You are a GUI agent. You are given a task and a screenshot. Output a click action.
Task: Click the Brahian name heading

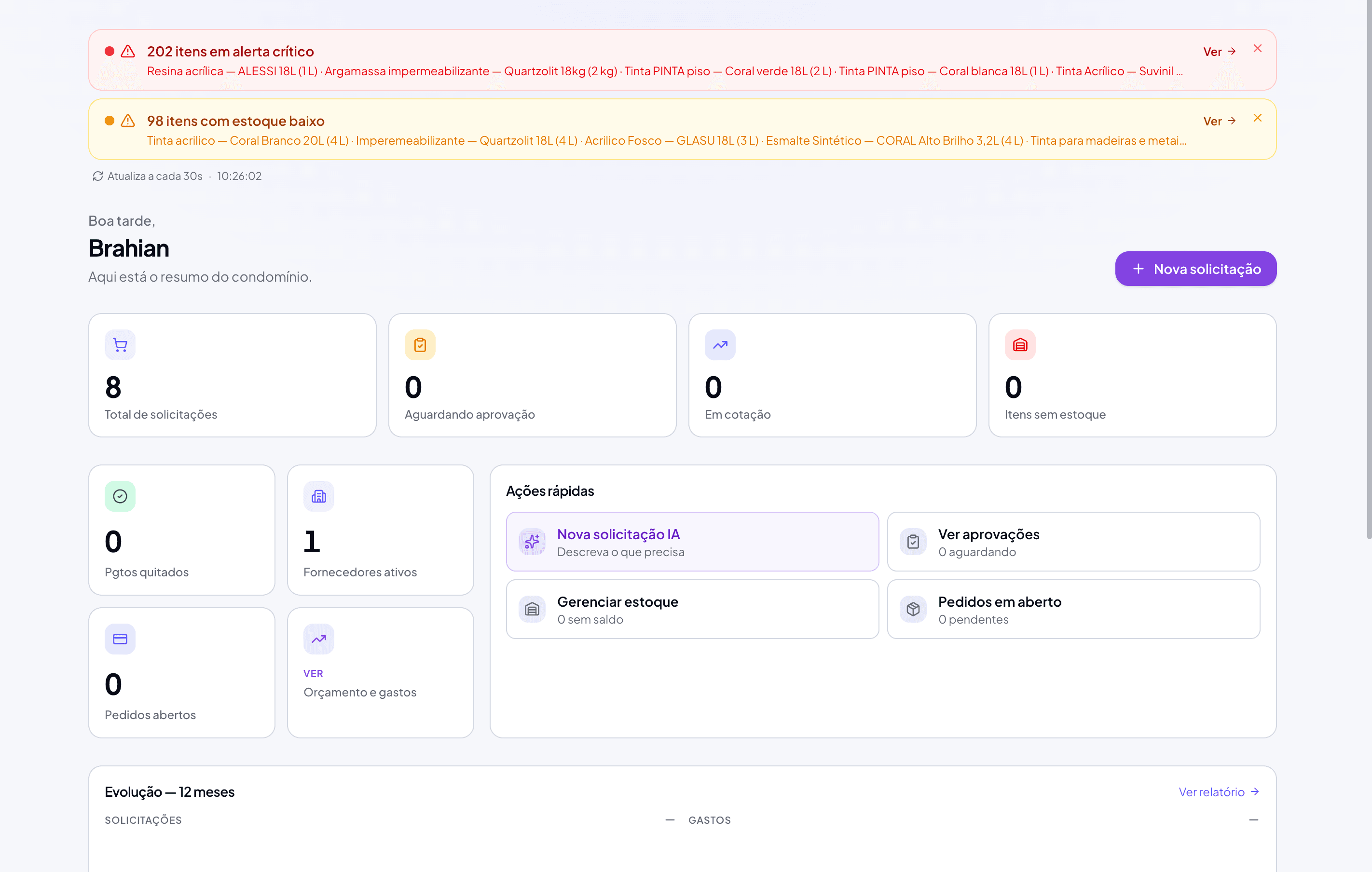129,248
